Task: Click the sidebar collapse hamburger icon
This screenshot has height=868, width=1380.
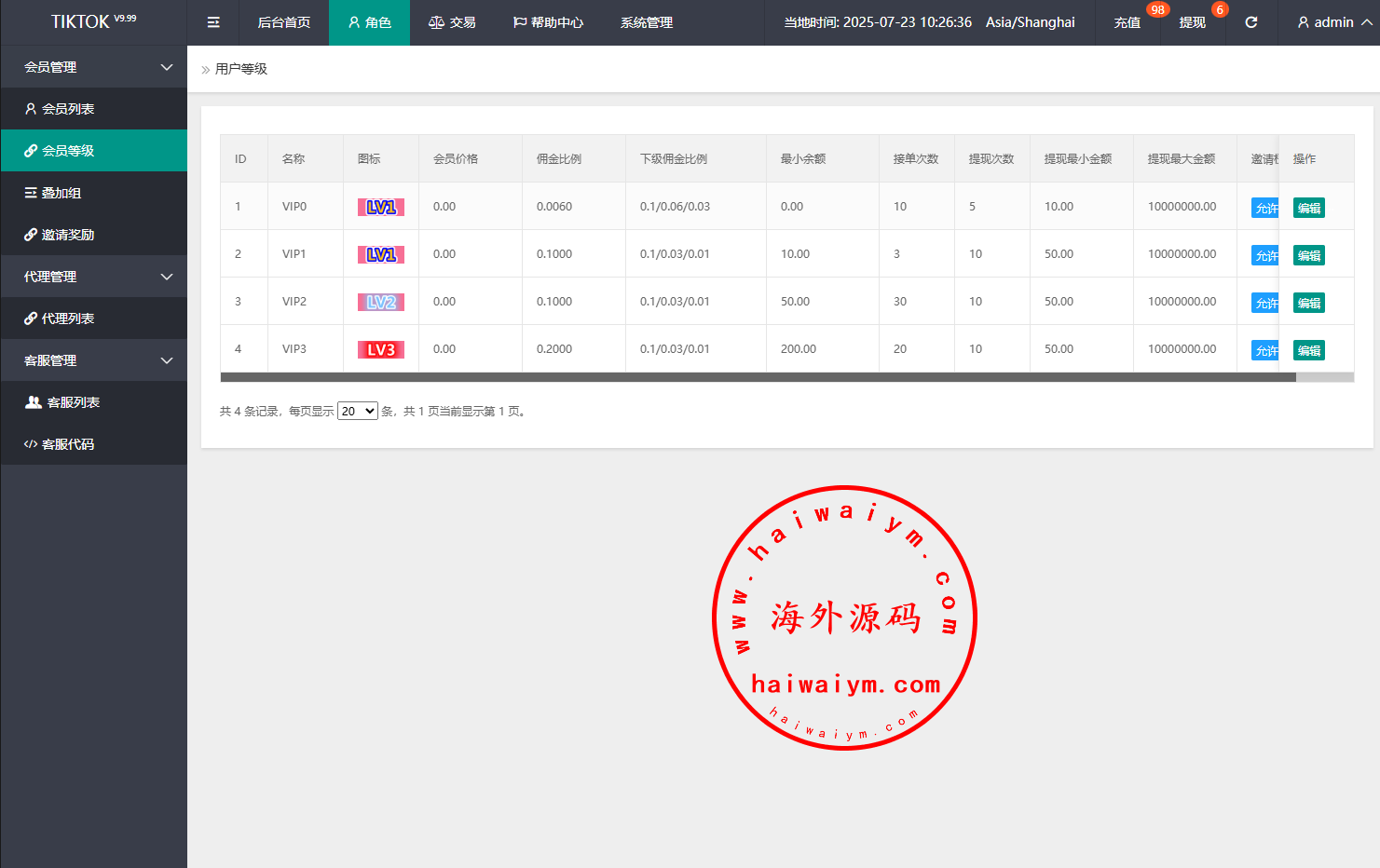Action: click(213, 22)
